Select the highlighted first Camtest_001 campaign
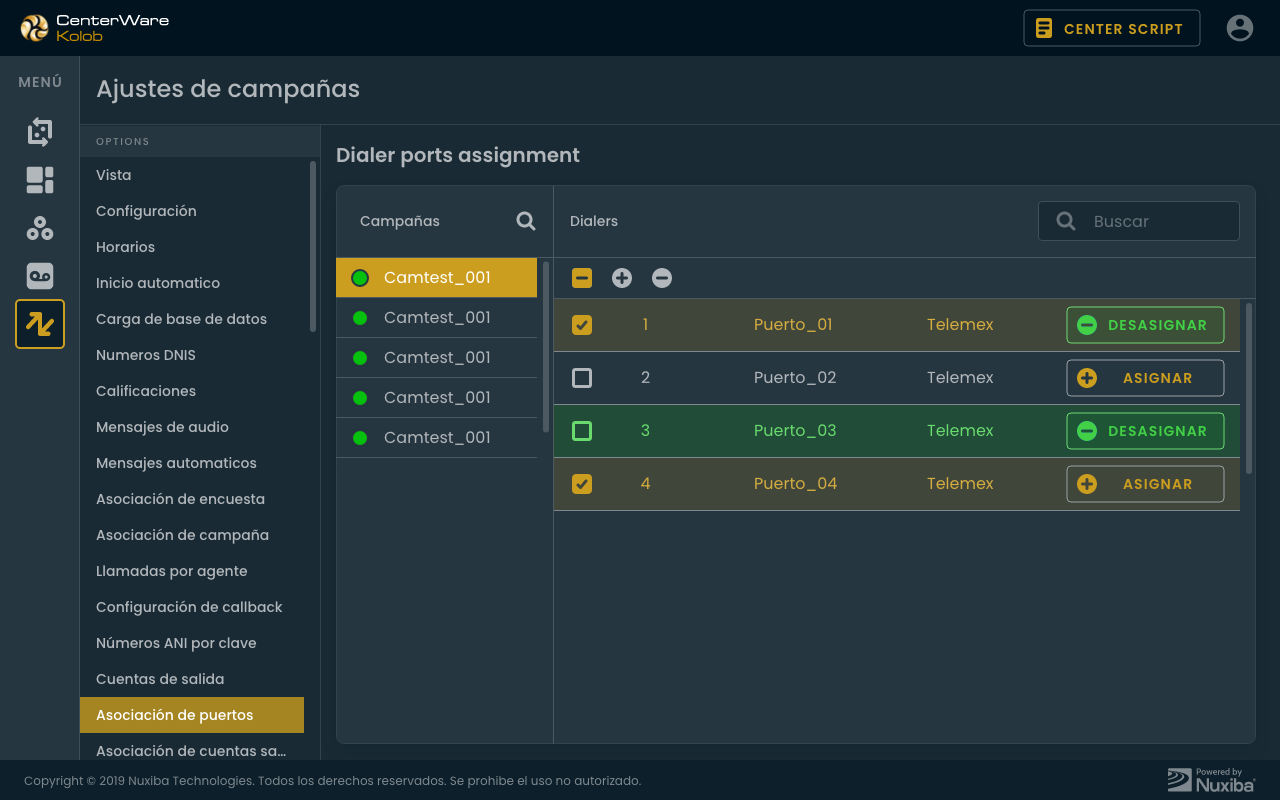 click(x=436, y=278)
